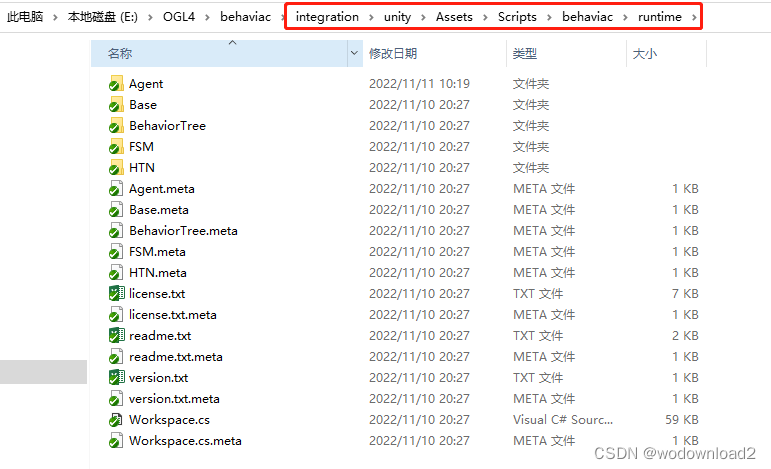Screen dimensions: 771x469
Task: Go to Assets folder in breadcrumb
Action: [454, 17]
